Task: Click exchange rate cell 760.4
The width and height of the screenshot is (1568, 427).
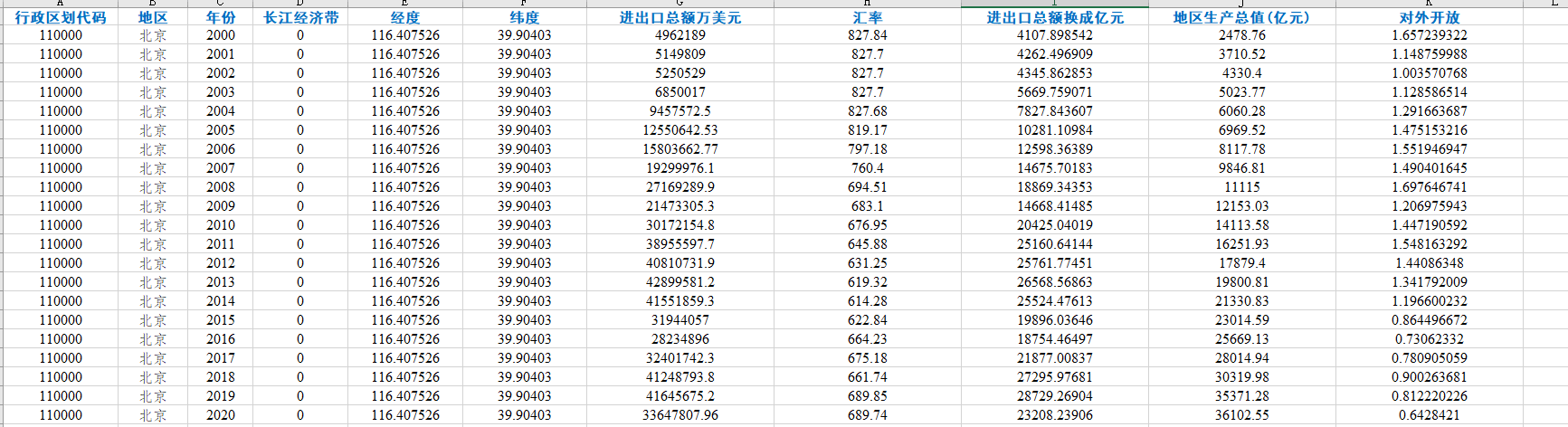Action: pos(868,168)
